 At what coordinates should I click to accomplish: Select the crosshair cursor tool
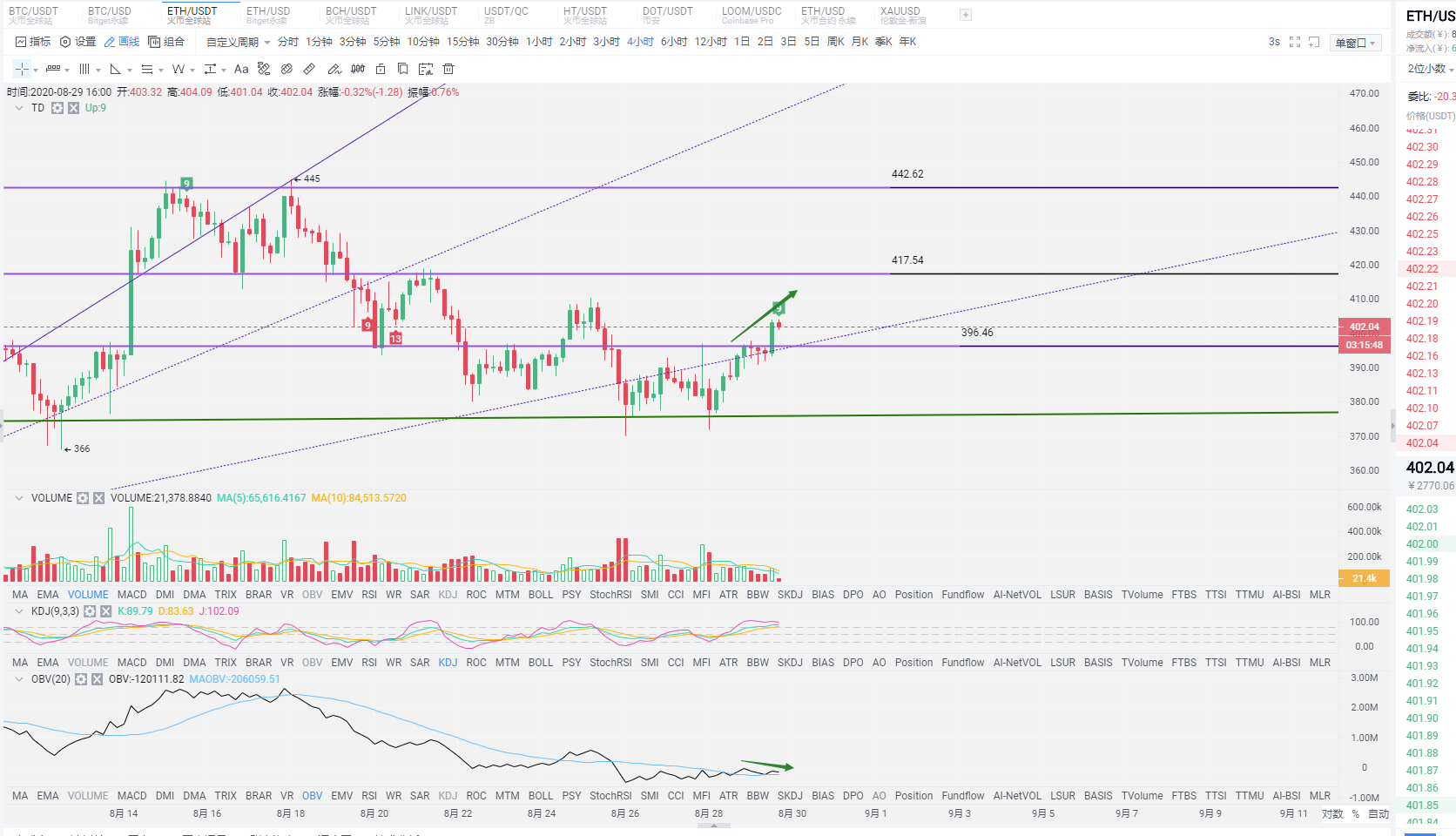pos(22,69)
